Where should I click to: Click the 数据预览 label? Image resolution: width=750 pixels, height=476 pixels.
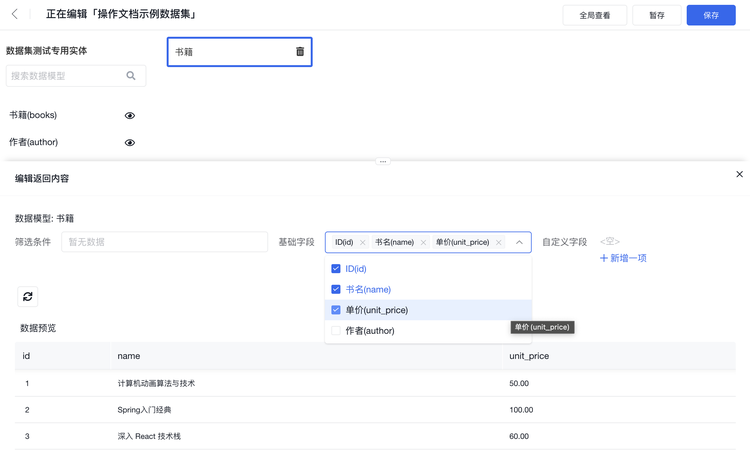[38, 328]
